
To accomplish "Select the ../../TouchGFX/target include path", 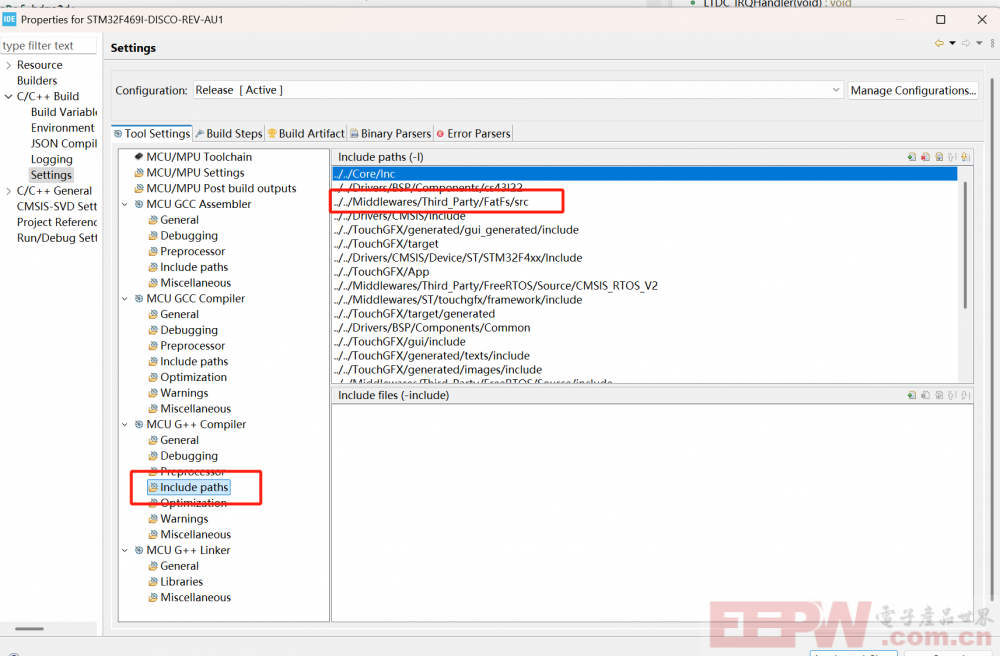I will point(644,244).
